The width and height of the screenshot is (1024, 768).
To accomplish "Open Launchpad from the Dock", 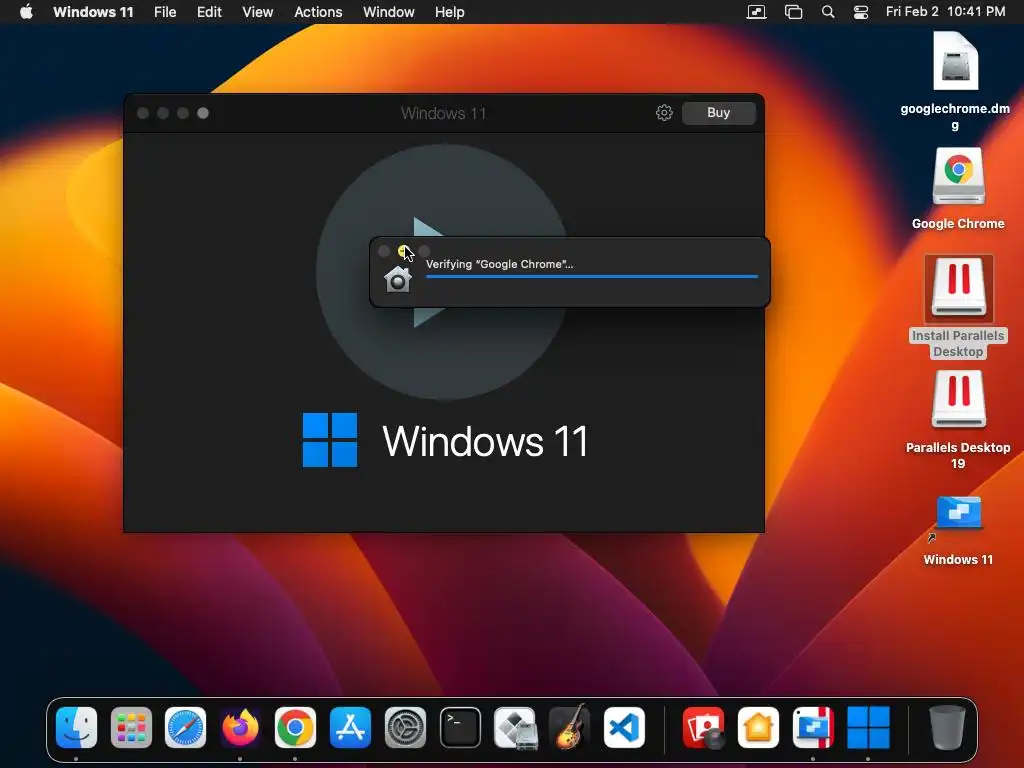I will click(x=131, y=728).
